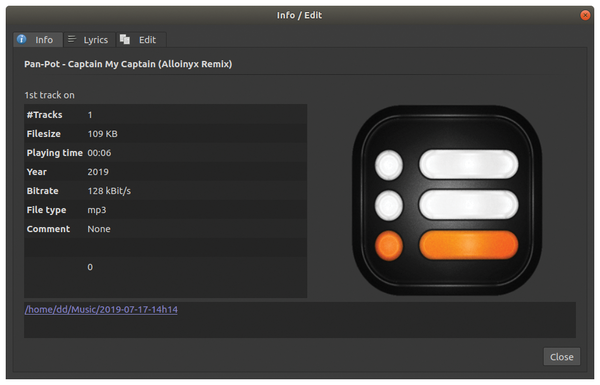This screenshot has width=600, height=385.
Task: Select the File type label
Action: point(46,210)
